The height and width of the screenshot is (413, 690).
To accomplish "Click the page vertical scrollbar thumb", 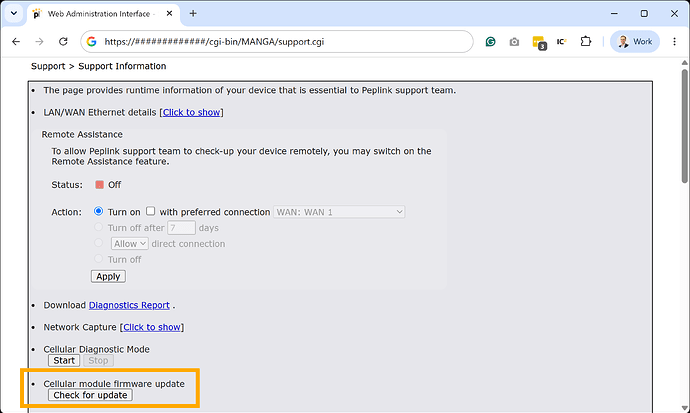I will (685, 125).
